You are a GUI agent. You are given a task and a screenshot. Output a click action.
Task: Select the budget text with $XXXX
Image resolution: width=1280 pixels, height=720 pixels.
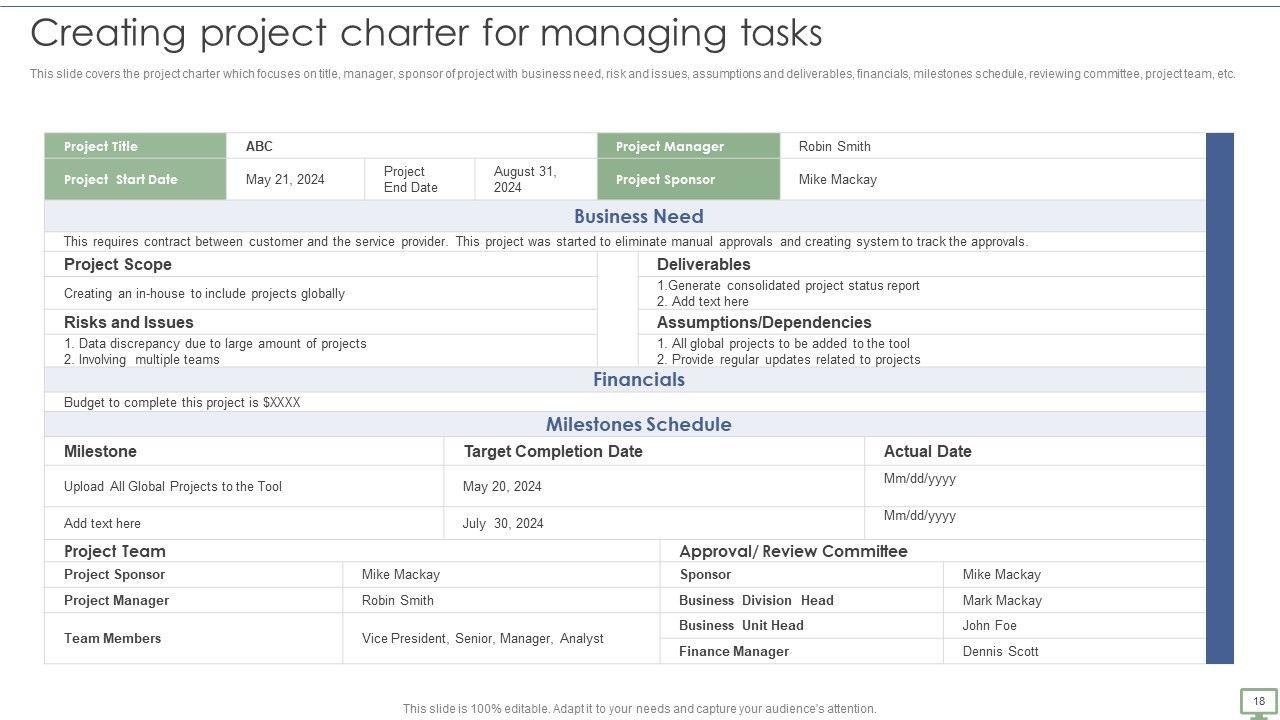[x=182, y=403]
